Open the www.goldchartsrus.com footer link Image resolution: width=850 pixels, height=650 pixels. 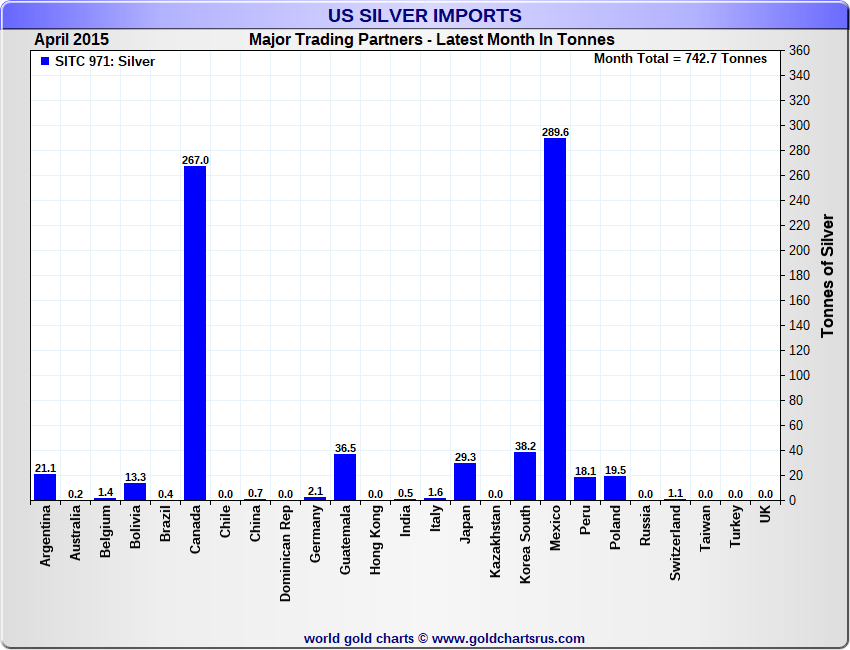(x=509, y=638)
